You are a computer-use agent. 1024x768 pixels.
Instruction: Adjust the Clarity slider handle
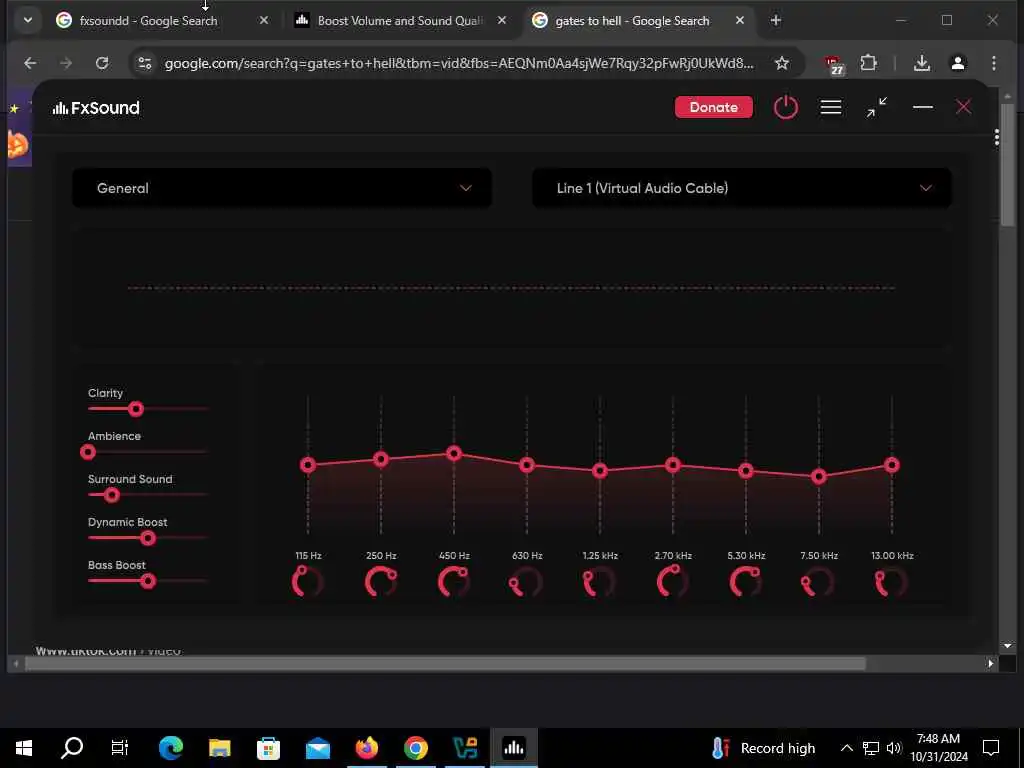pos(136,409)
